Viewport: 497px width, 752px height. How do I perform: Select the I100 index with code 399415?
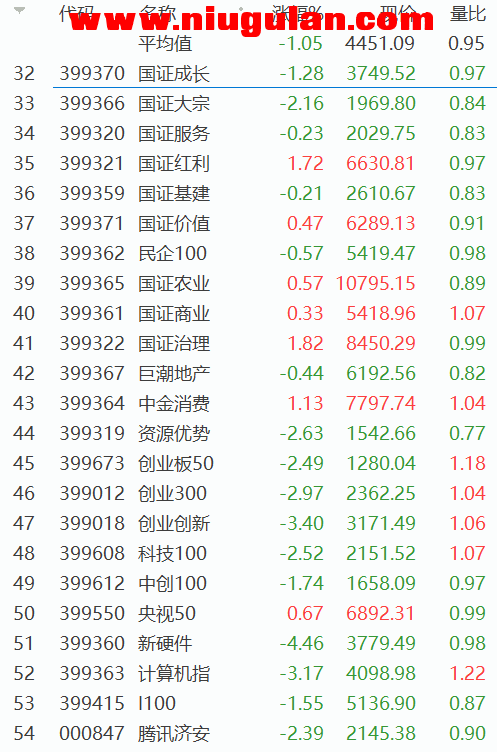(248, 704)
